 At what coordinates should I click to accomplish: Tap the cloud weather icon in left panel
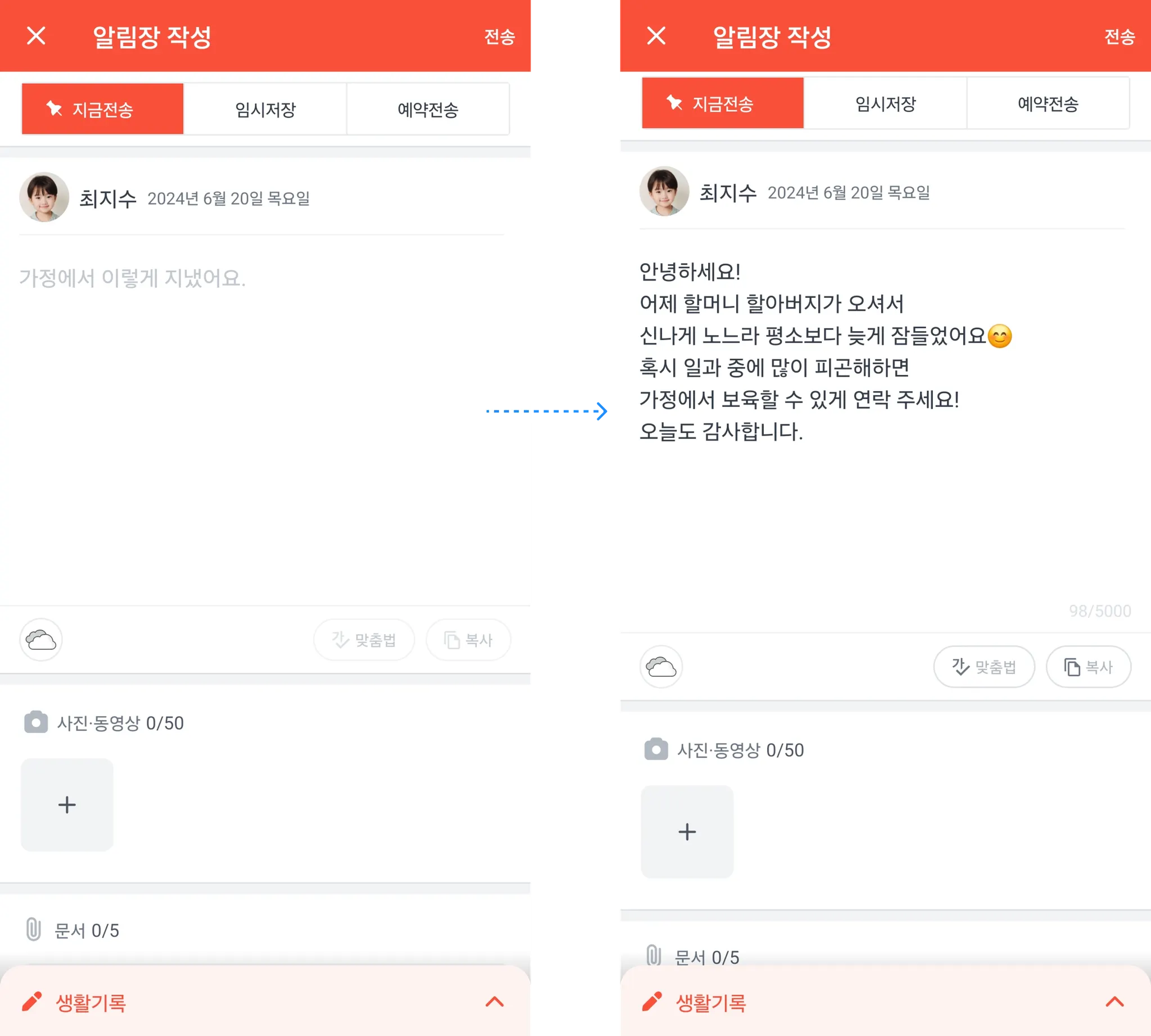[41, 640]
